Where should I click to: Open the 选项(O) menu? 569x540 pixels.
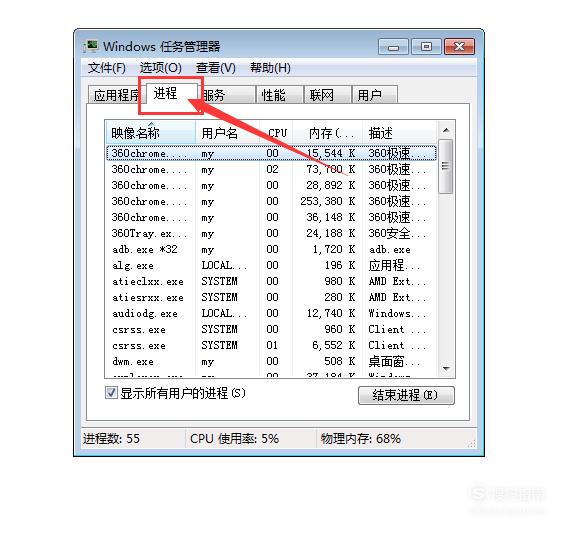[160, 68]
